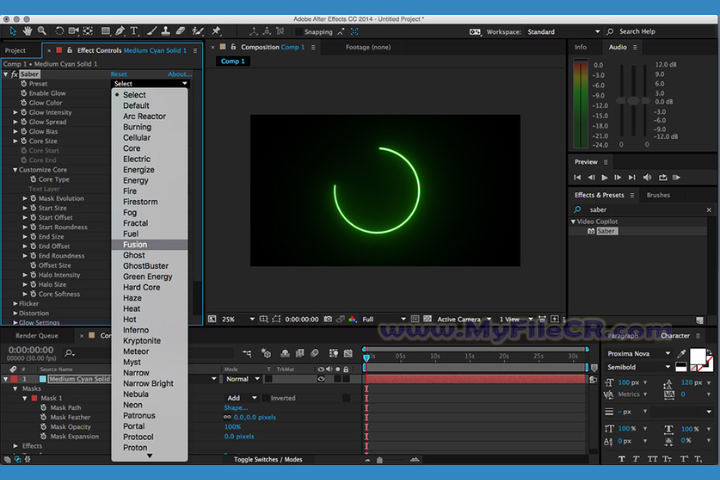This screenshot has width=720, height=480.
Task: Click the Saber effect preset icon
Action: click(x=592, y=231)
